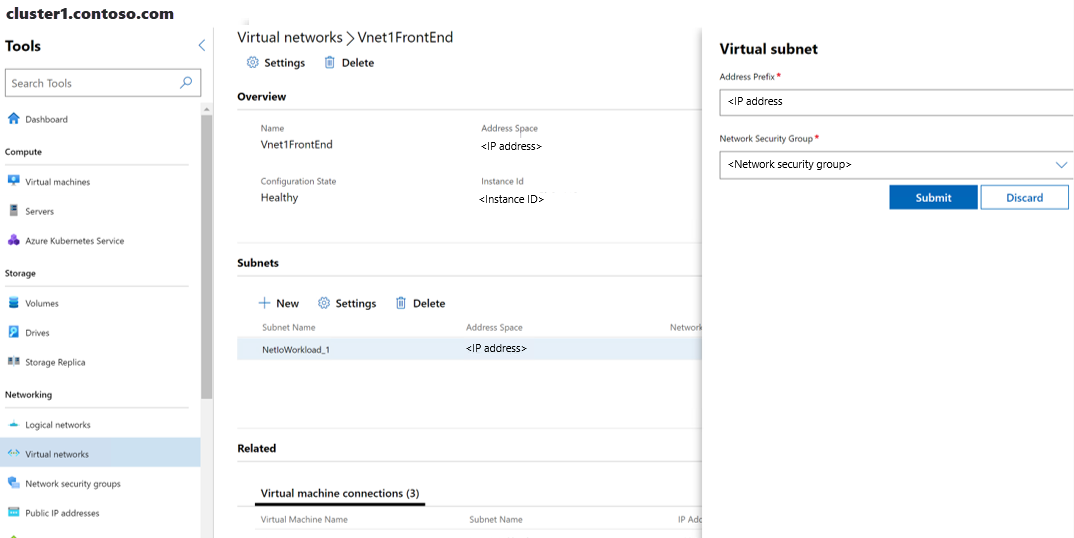The width and height of the screenshot is (1074, 538).
Task: Discard the virtual subnet changes
Action: 1024,198
